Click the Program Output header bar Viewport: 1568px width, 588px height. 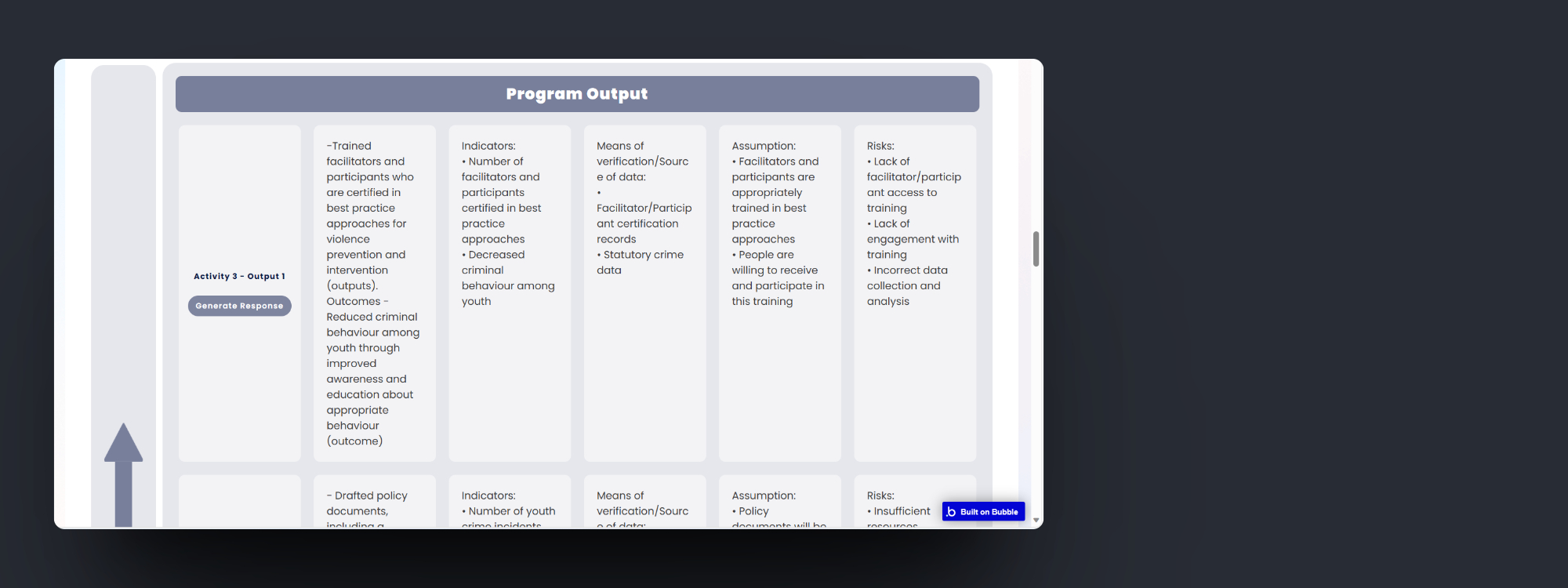tap(577, 94)
